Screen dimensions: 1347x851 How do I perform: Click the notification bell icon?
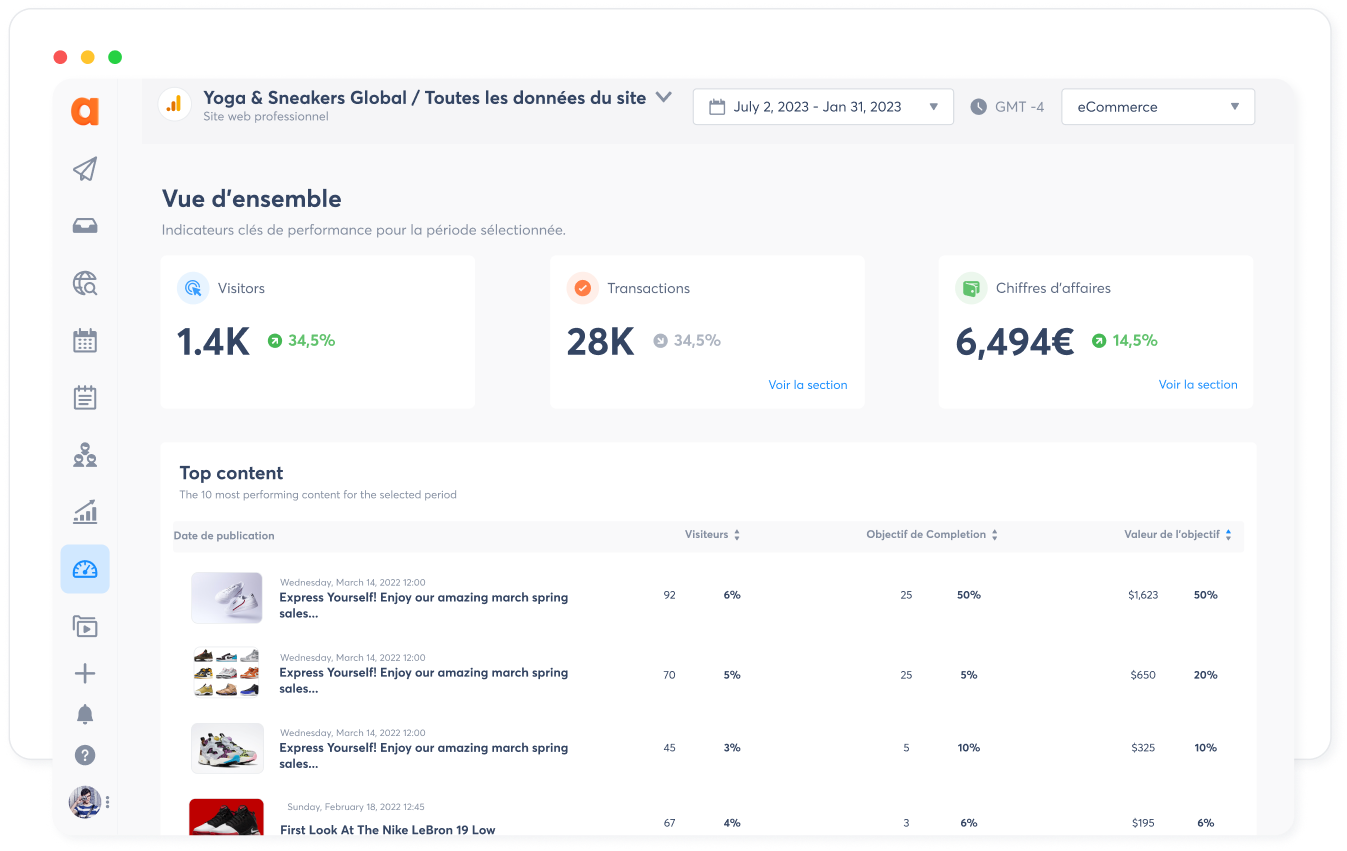85,714
